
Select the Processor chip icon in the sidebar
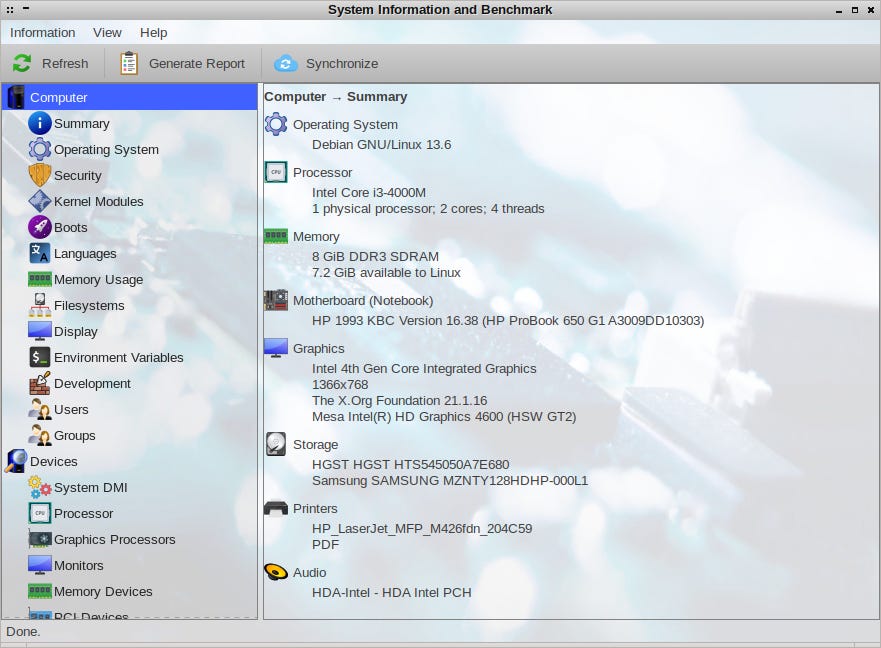point(40,513)
